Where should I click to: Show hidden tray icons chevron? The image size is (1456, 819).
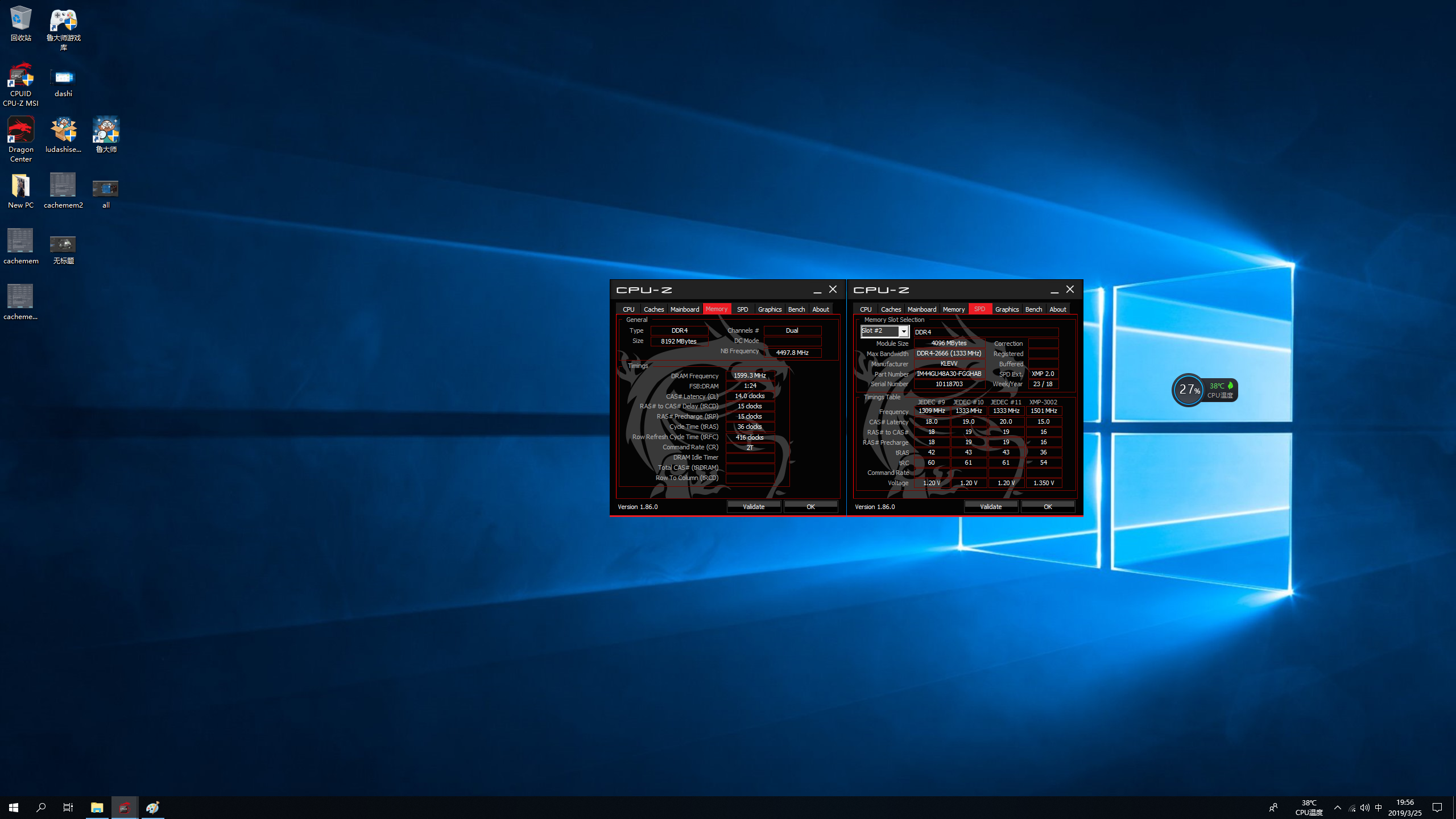[x=1338, y=808]
